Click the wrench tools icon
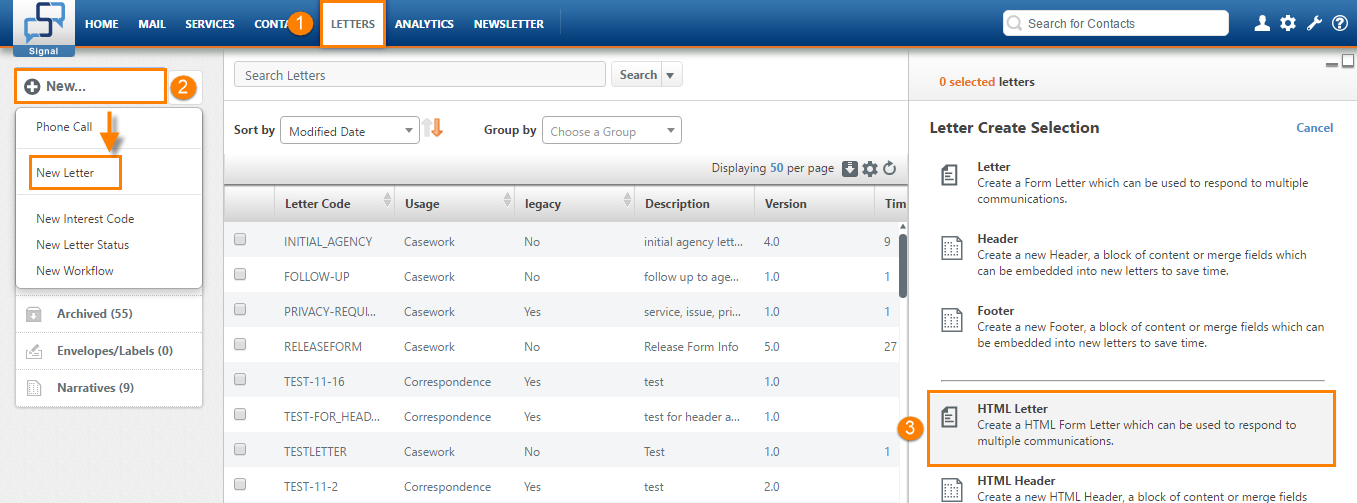 (1315, 23)
